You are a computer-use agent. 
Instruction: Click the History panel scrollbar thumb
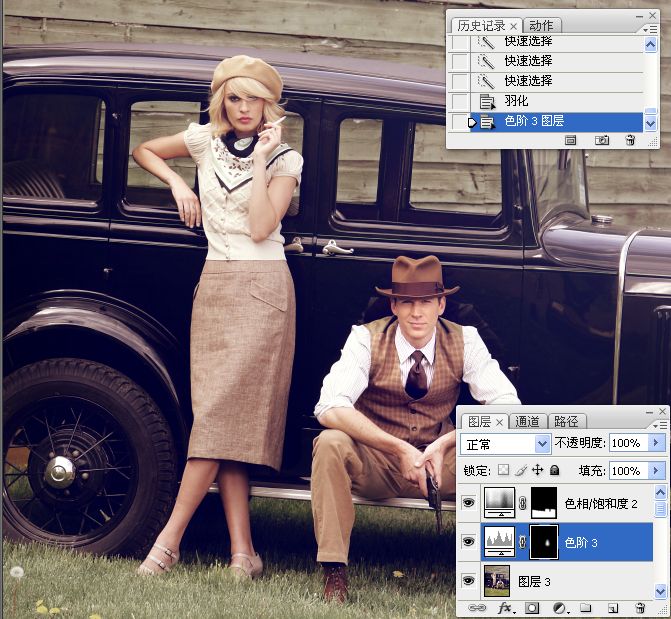tap(650, 111)
